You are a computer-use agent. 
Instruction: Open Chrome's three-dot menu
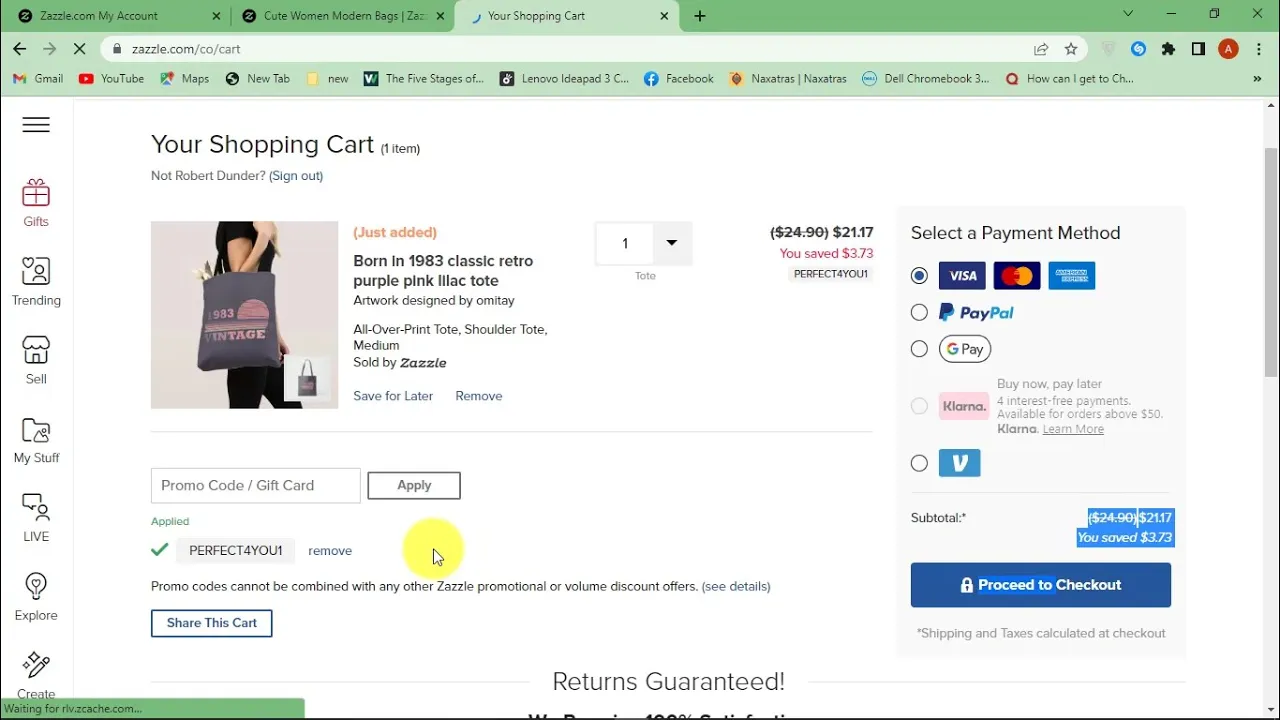pos(1258,49)
